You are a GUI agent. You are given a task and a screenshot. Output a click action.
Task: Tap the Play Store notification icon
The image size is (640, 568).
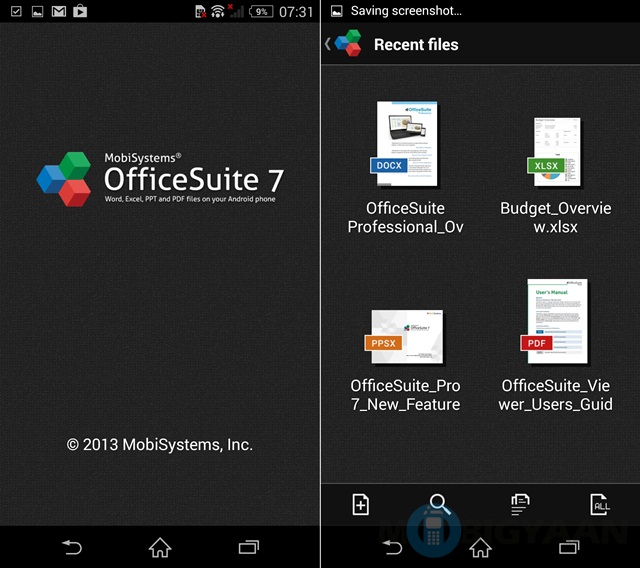[80, 11]
